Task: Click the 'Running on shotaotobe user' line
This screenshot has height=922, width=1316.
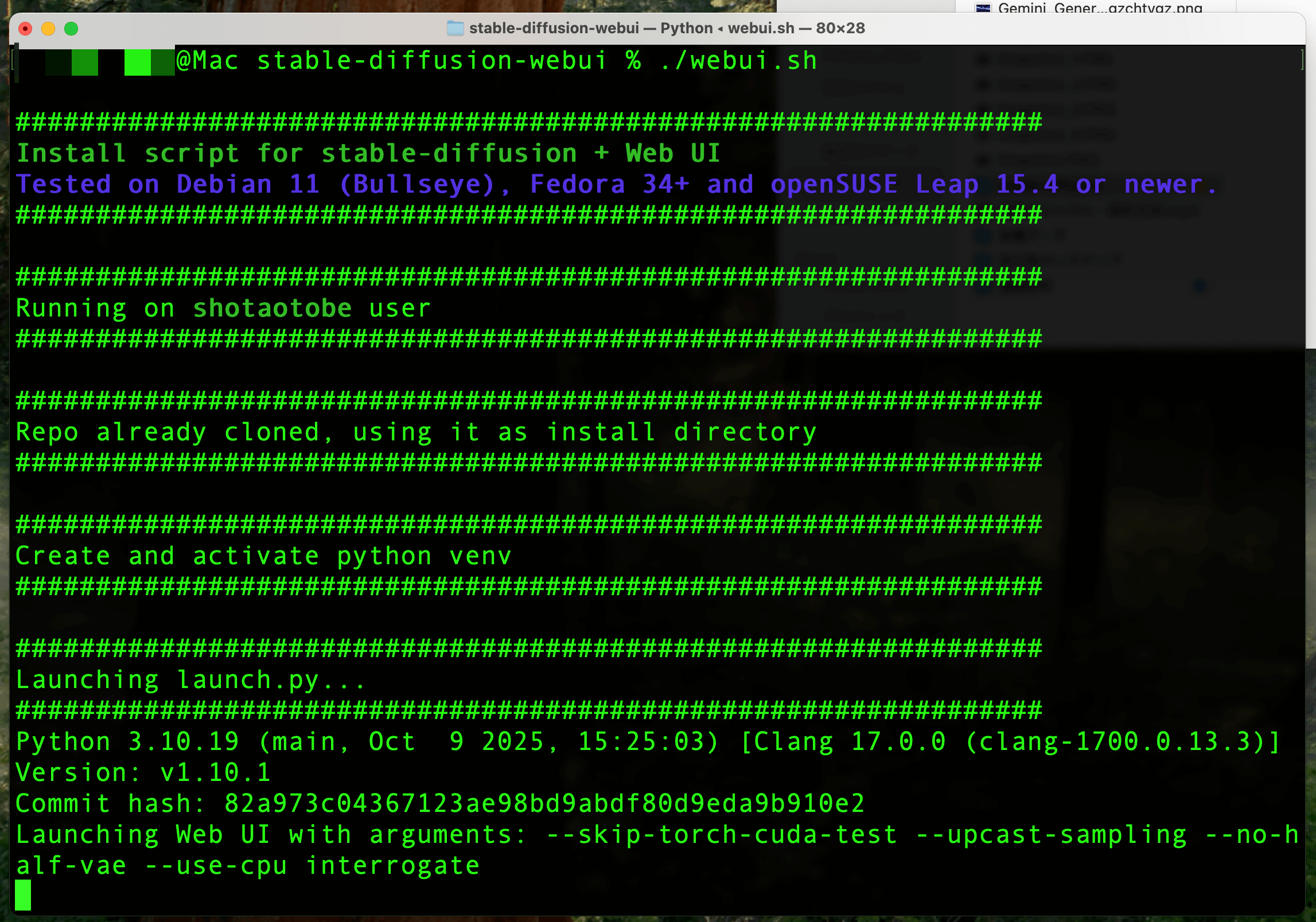Action: pyautogui.click(x=223, y=308)
